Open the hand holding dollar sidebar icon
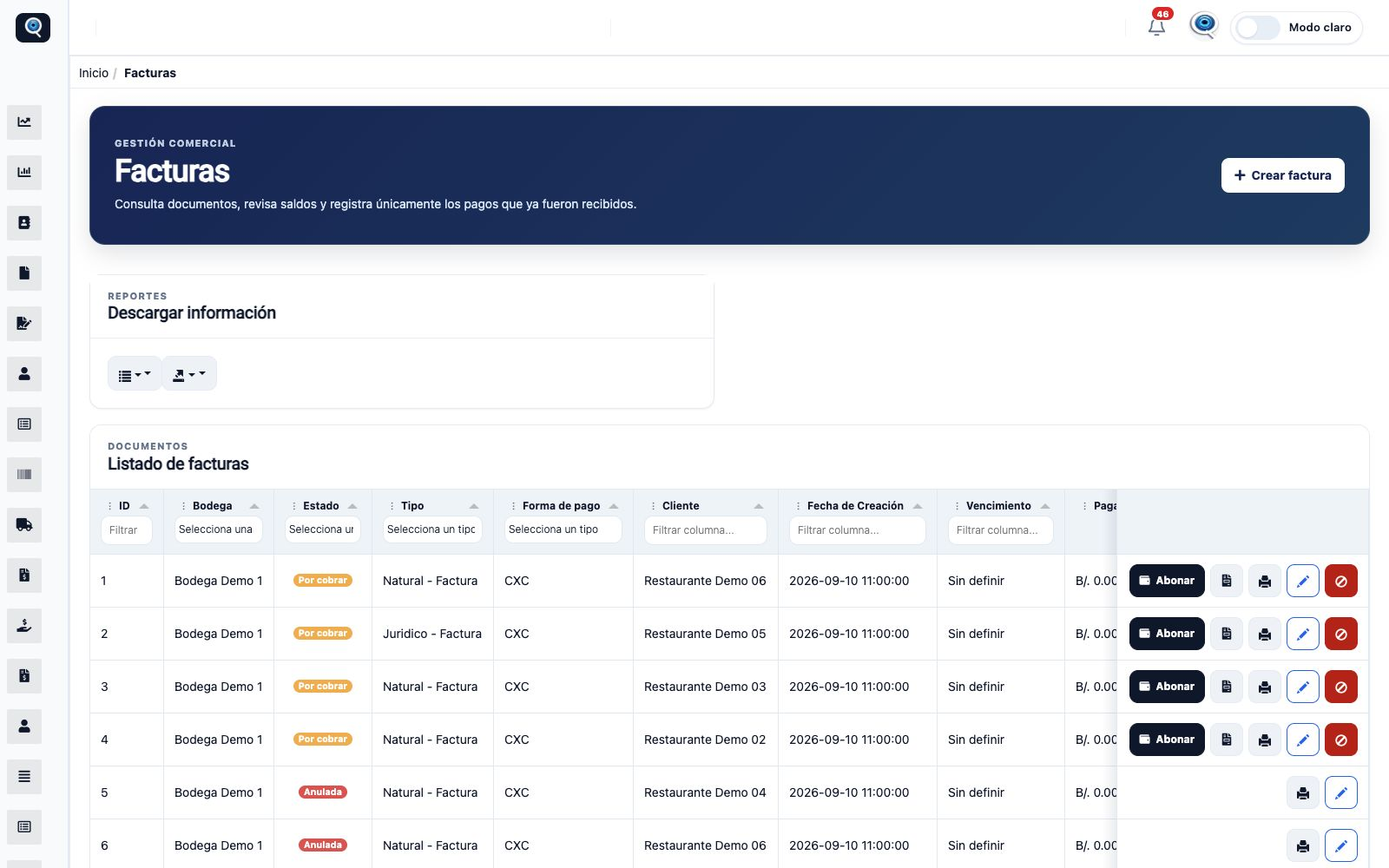Viewport: 1389px width, 868px height. (x=24, y=626)
